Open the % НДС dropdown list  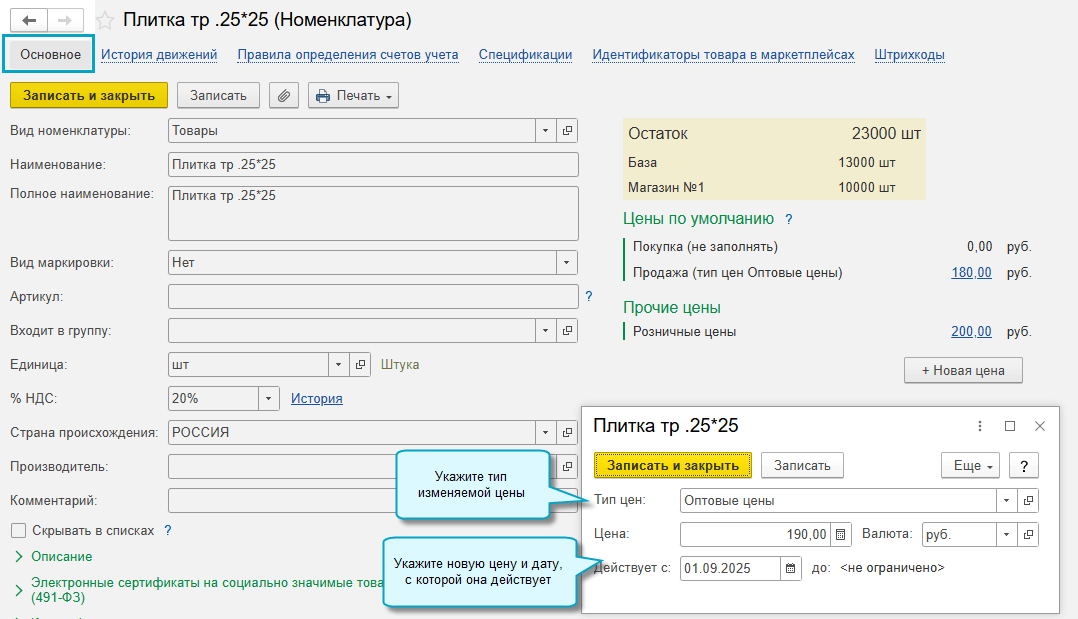click(x=268, y=398)
